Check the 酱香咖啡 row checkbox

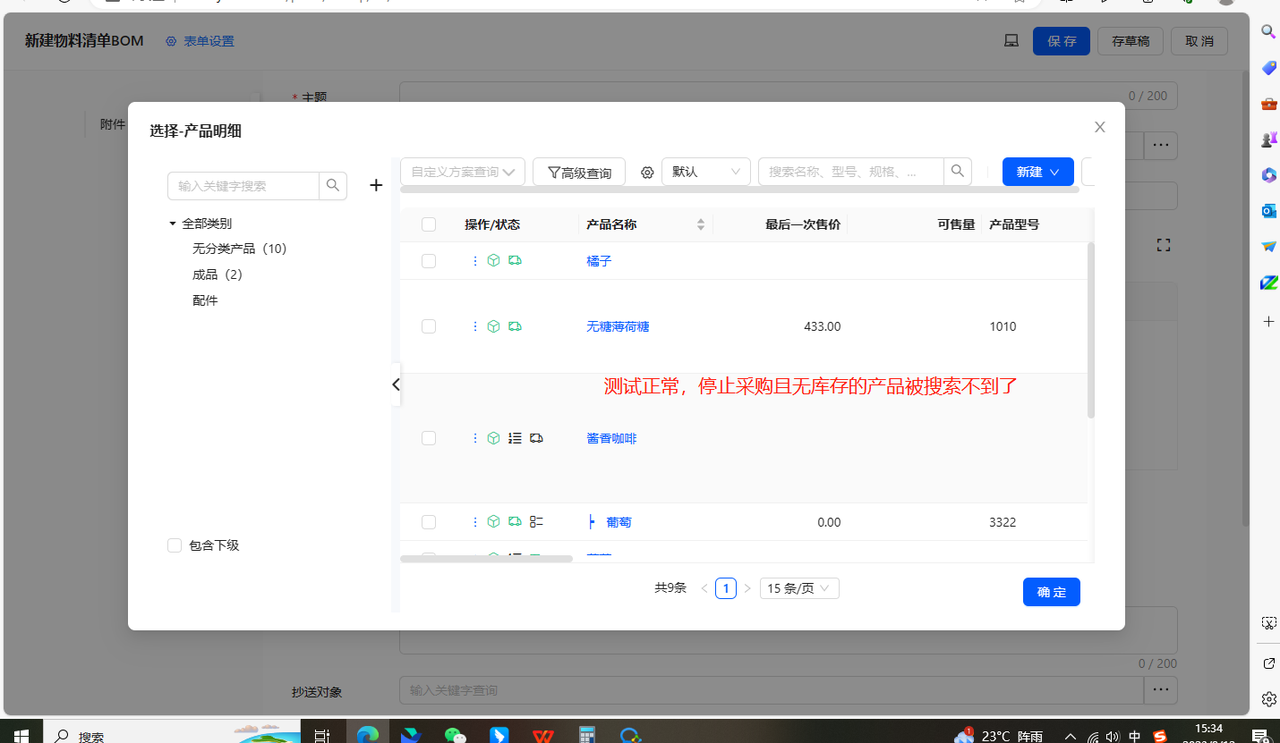click(x=429, y=438)
